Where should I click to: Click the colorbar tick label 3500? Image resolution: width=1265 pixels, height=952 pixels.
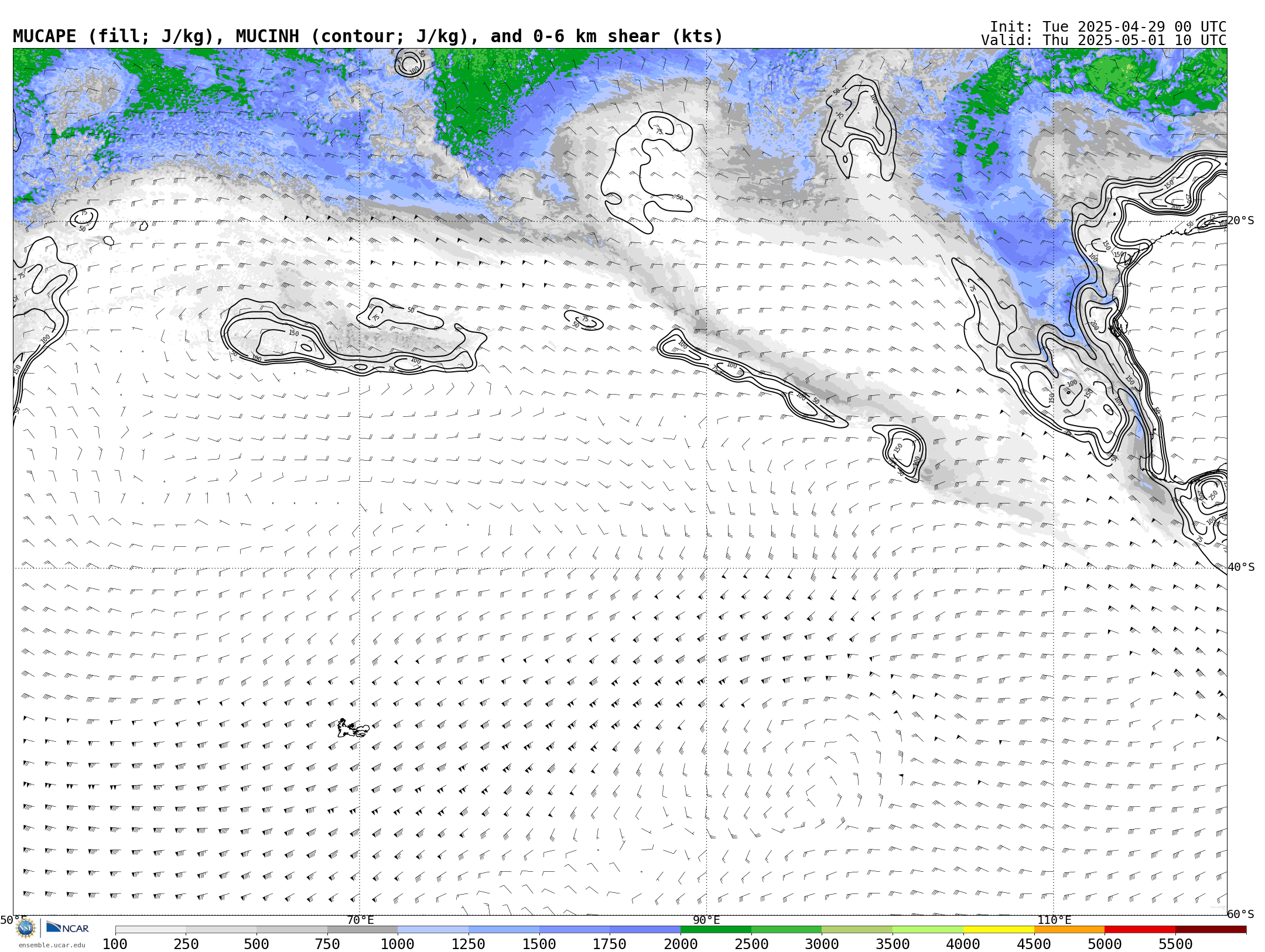point(893,944)
